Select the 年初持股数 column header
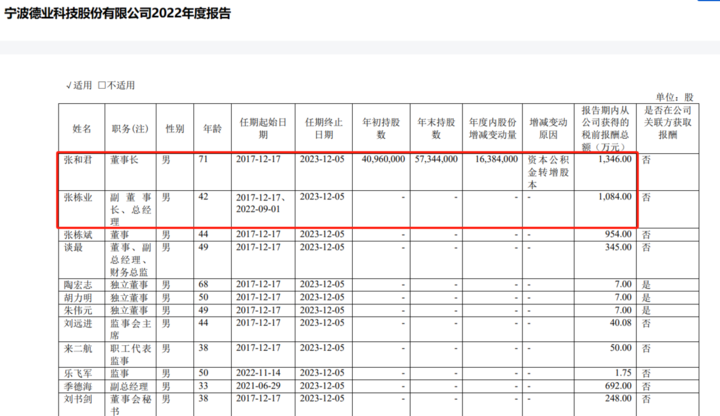The image size is (720, 416). [381, 129]
